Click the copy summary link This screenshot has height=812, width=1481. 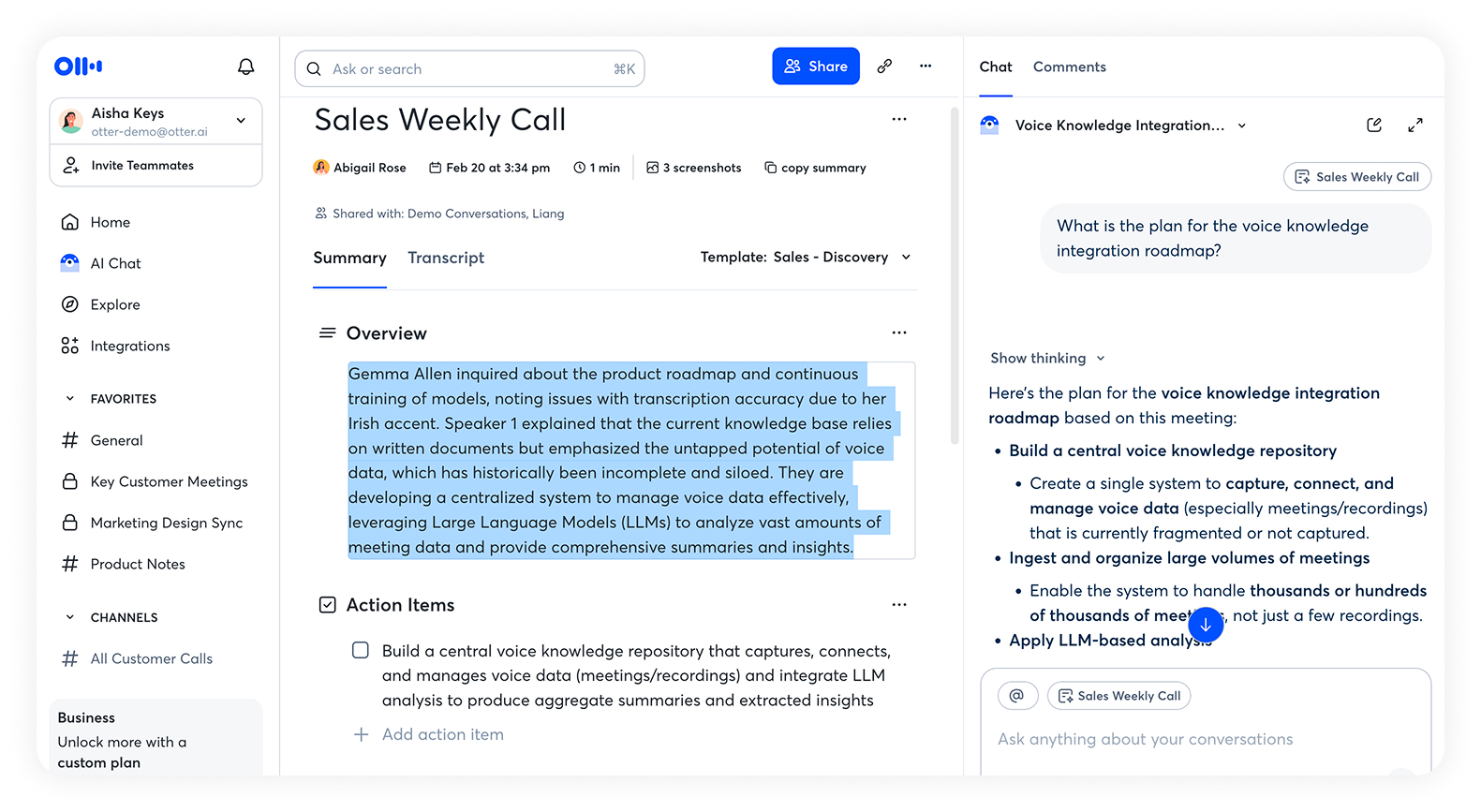pos(815,169)
